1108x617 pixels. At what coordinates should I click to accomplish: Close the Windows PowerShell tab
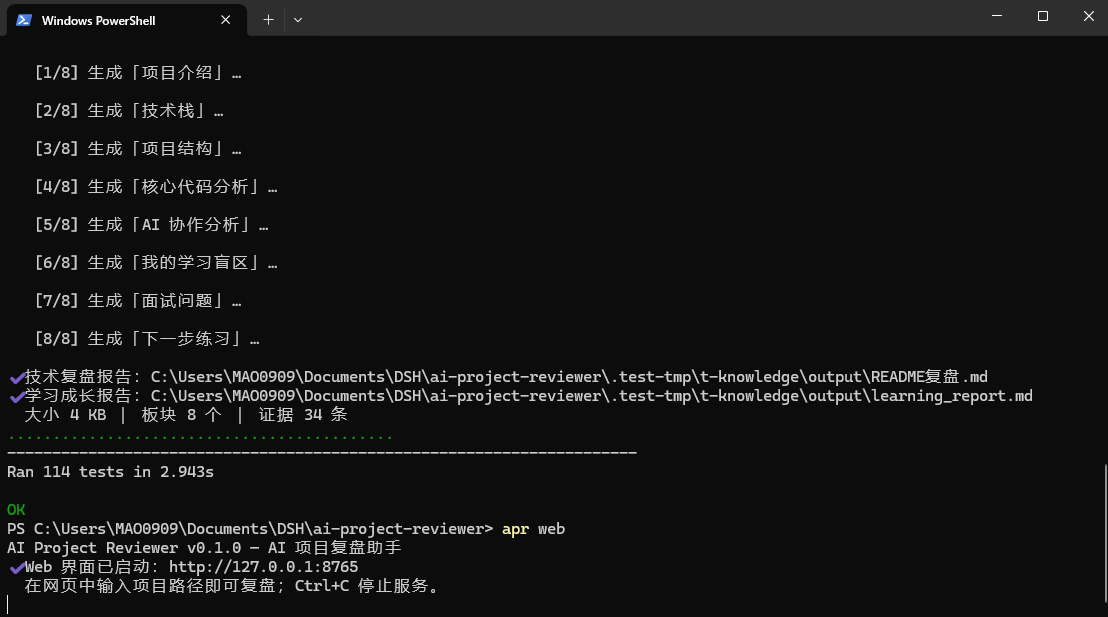[x=225, y=20]
